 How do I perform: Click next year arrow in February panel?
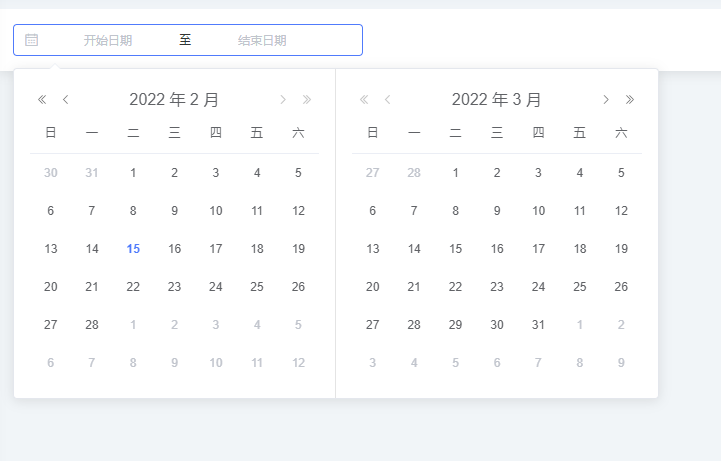click(307, 99)
